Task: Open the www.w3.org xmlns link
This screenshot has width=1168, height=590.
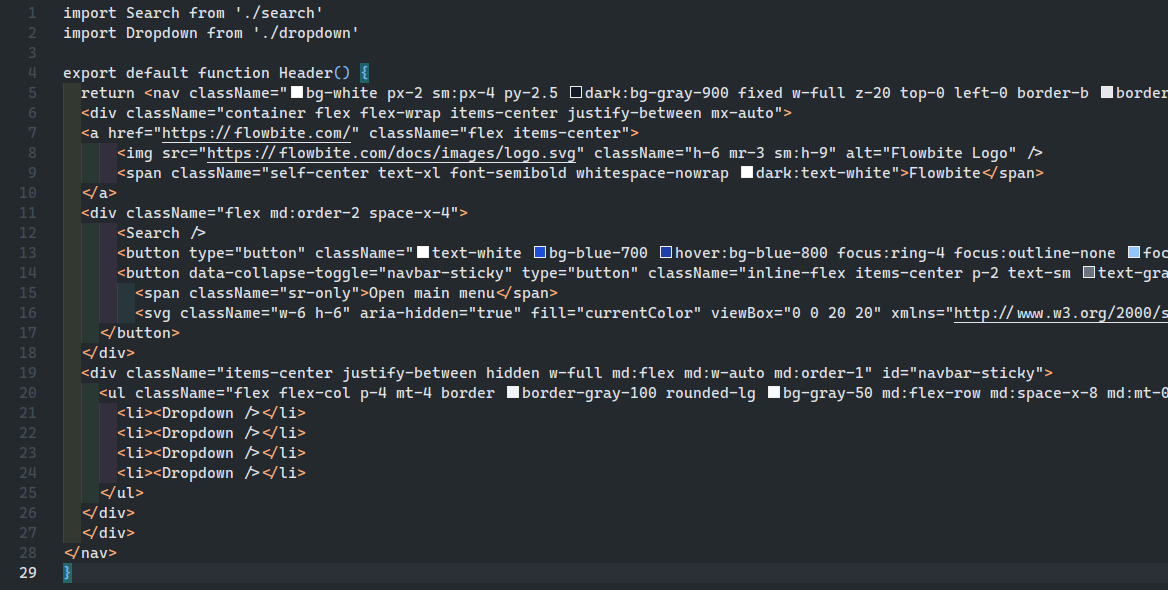Action: coord(1061,313)
